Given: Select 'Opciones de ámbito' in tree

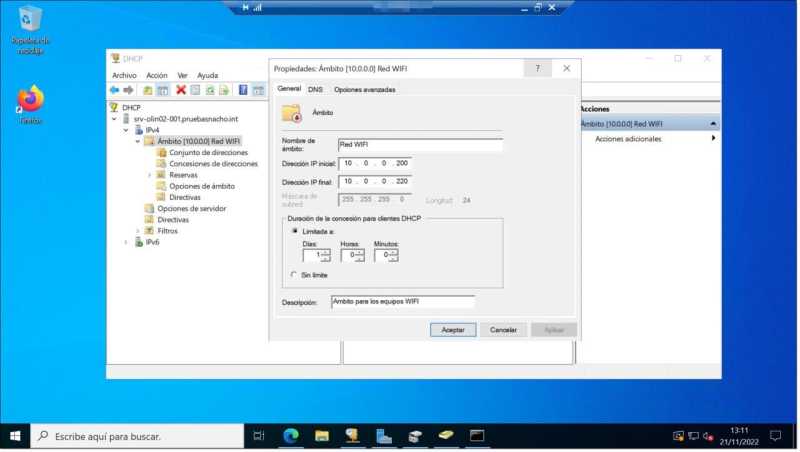Looking at the screenshot, I should tap(202, 186).
